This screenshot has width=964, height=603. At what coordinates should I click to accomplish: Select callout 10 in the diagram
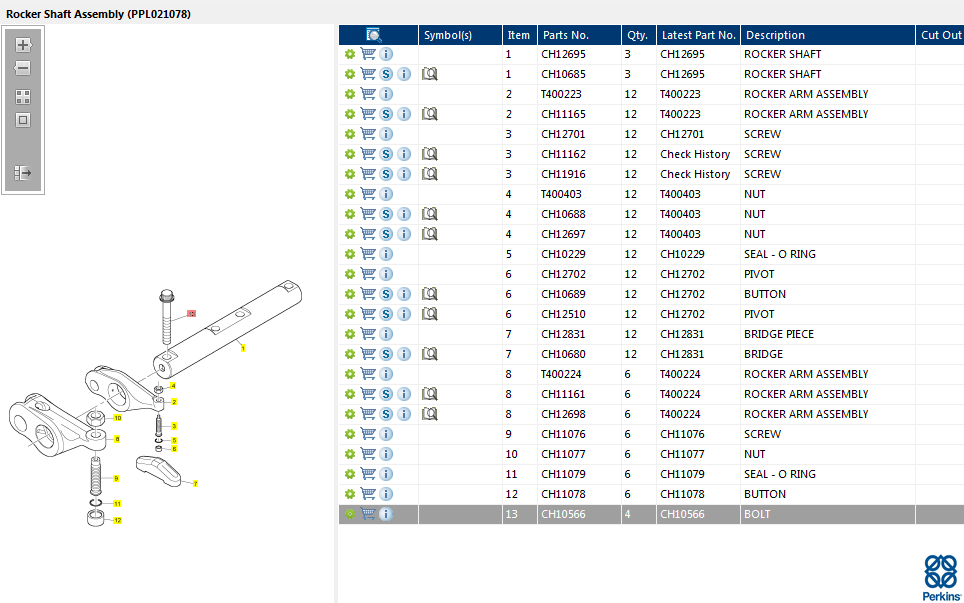pyautogui.click(x=117, y=418)
